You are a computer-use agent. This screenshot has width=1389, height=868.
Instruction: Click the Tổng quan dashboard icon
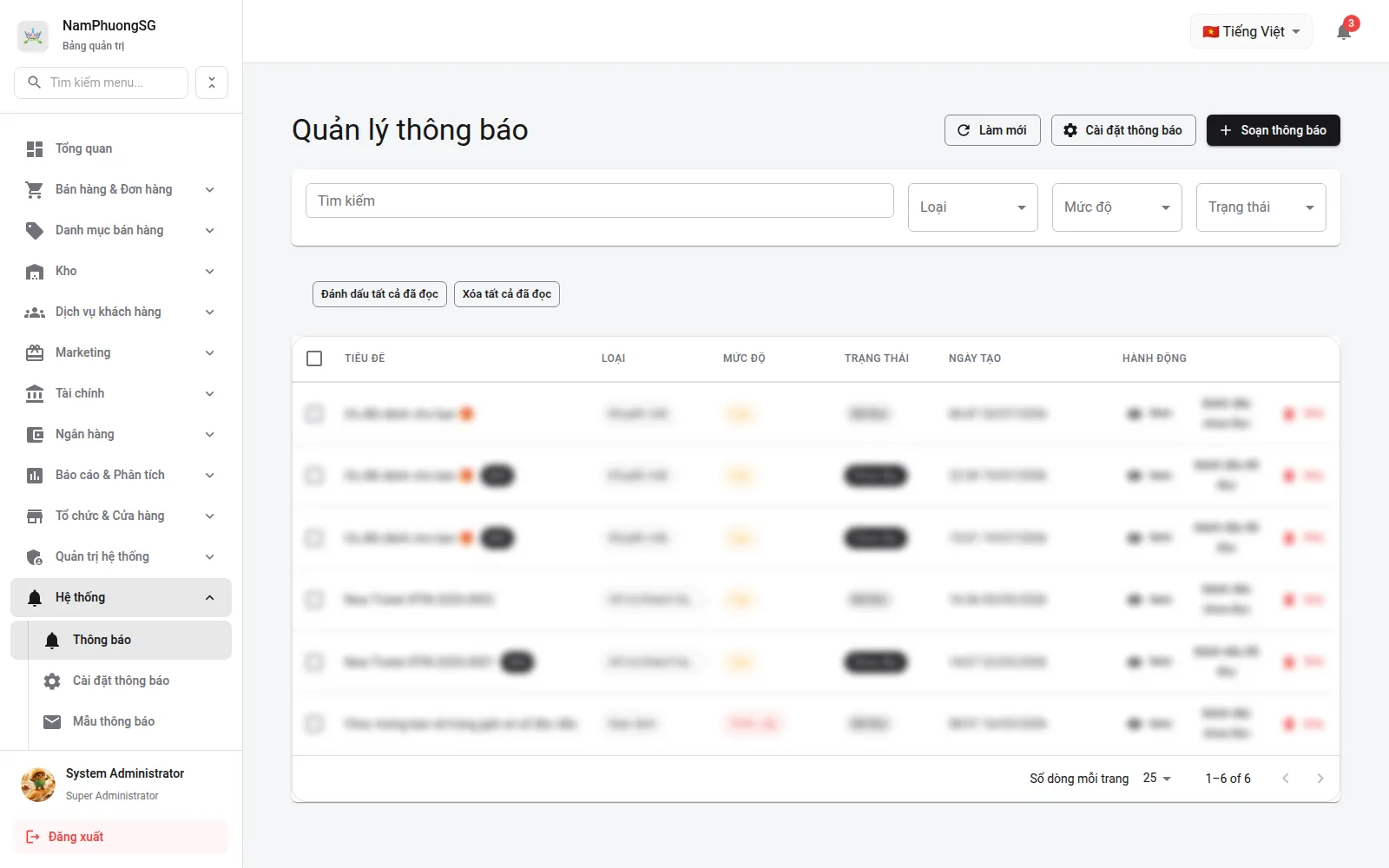pyautogui.click(x=35, y=149)
